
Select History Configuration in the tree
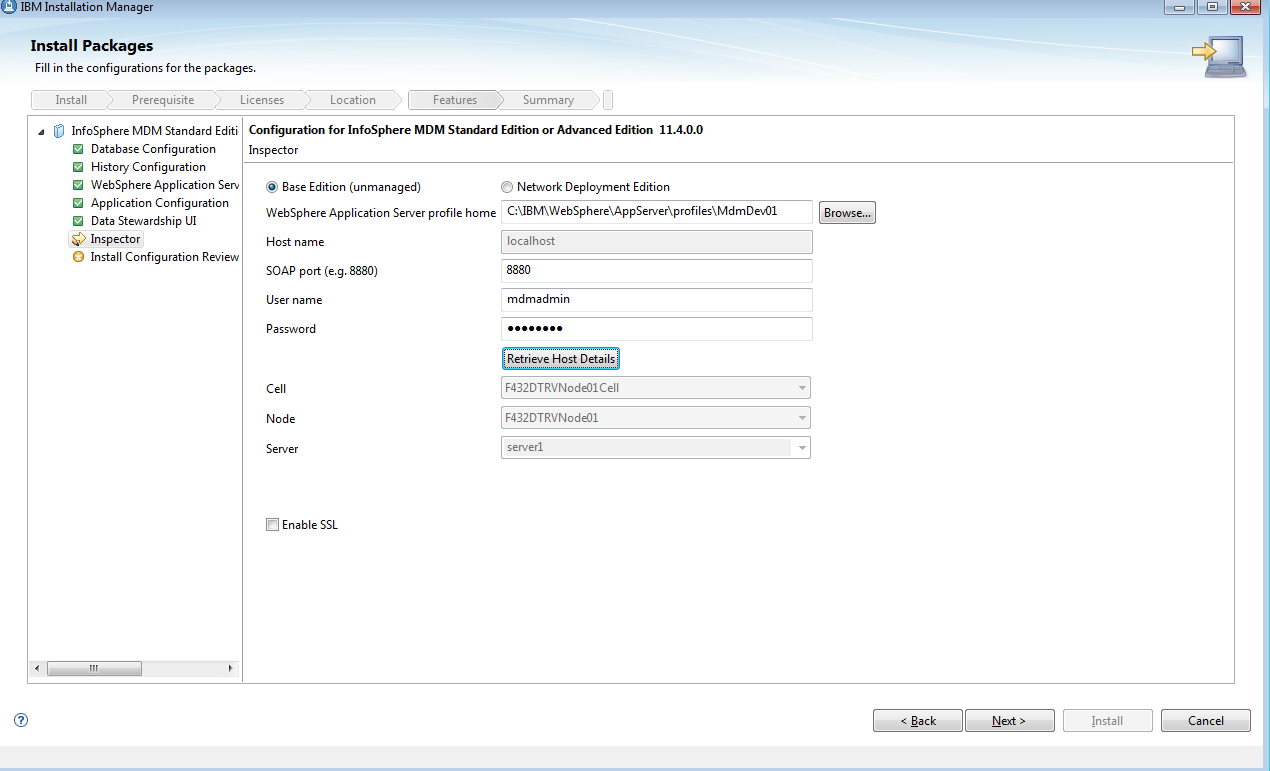[148, 167]
